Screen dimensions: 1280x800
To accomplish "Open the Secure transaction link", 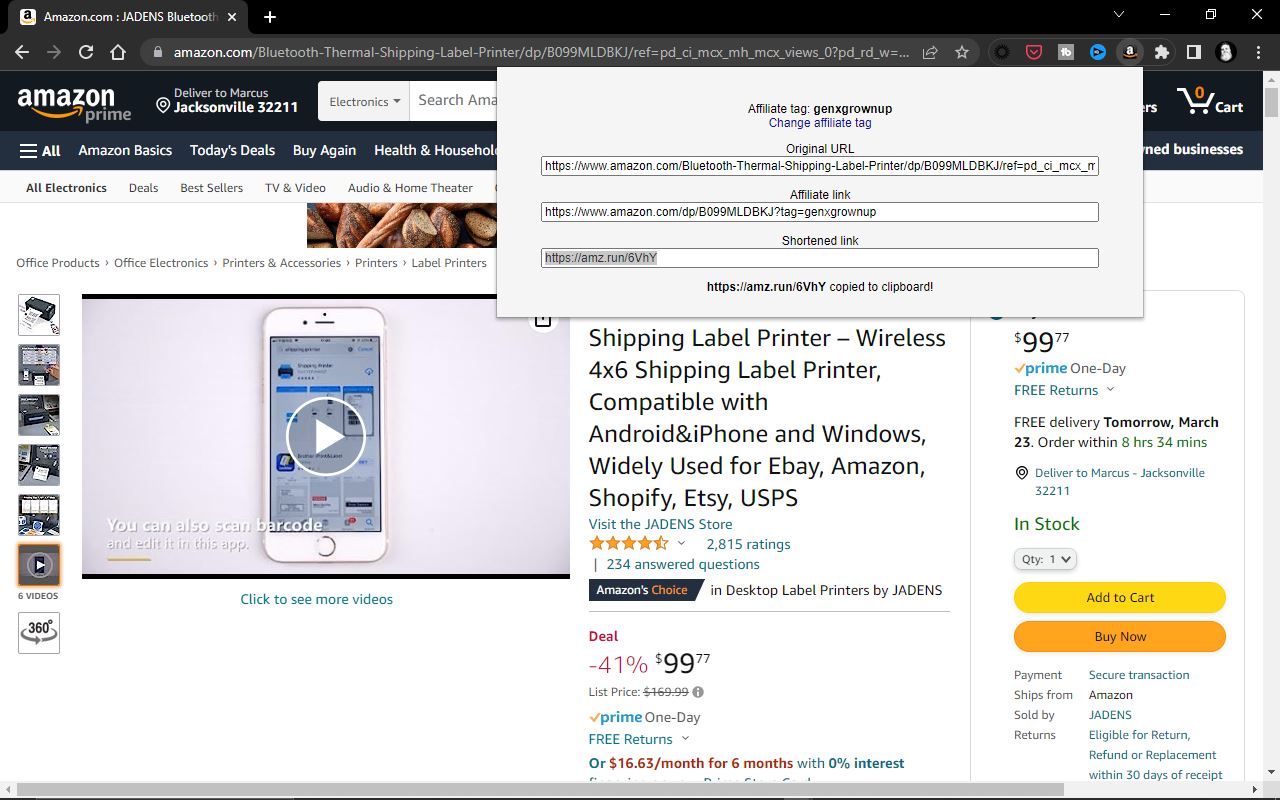I will pos(1139,675).
